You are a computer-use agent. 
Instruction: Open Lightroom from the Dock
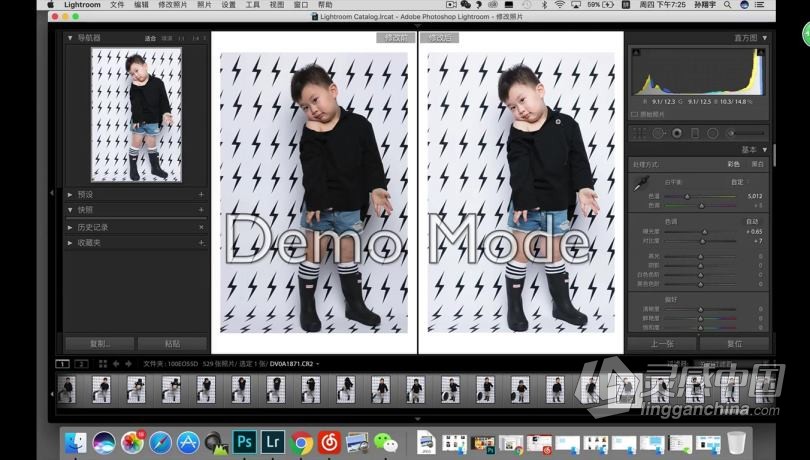pyautogui.click(x=273, y=442)
